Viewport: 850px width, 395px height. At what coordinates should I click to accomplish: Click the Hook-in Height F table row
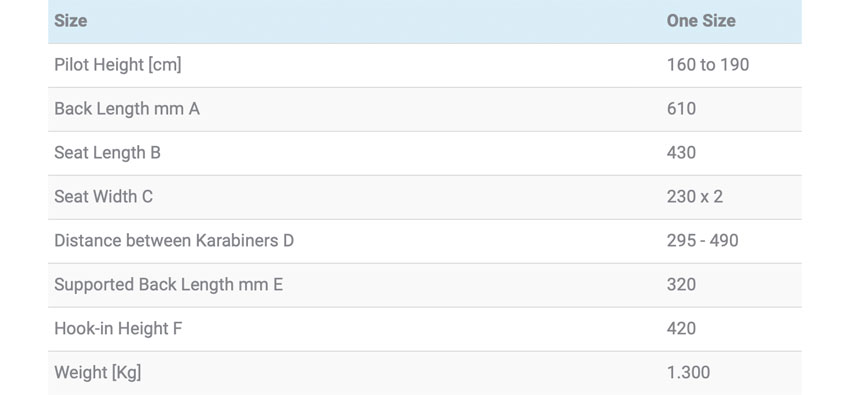(x=424, y=329)
